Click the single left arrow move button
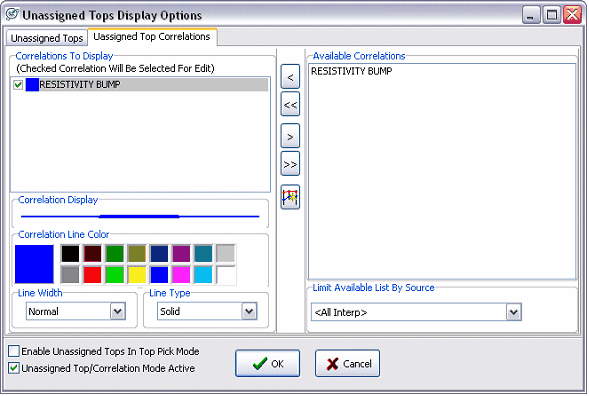 [290, 77]
